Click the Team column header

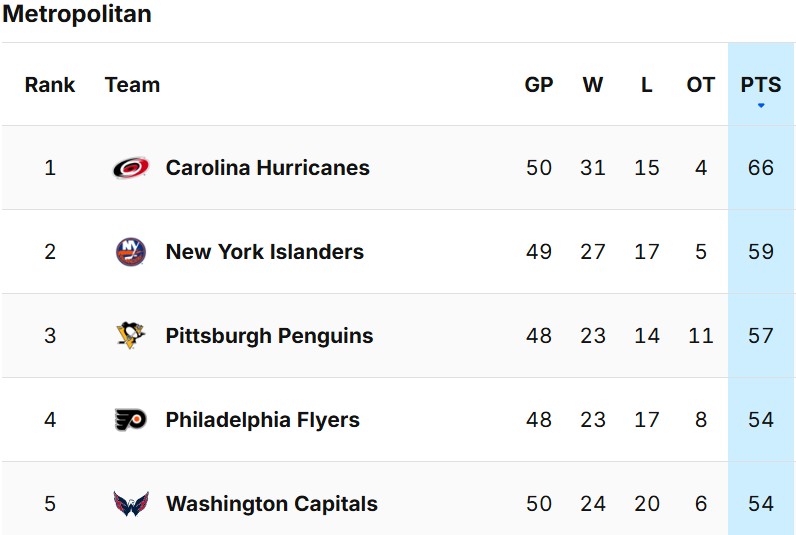click(x=132, y=85)
